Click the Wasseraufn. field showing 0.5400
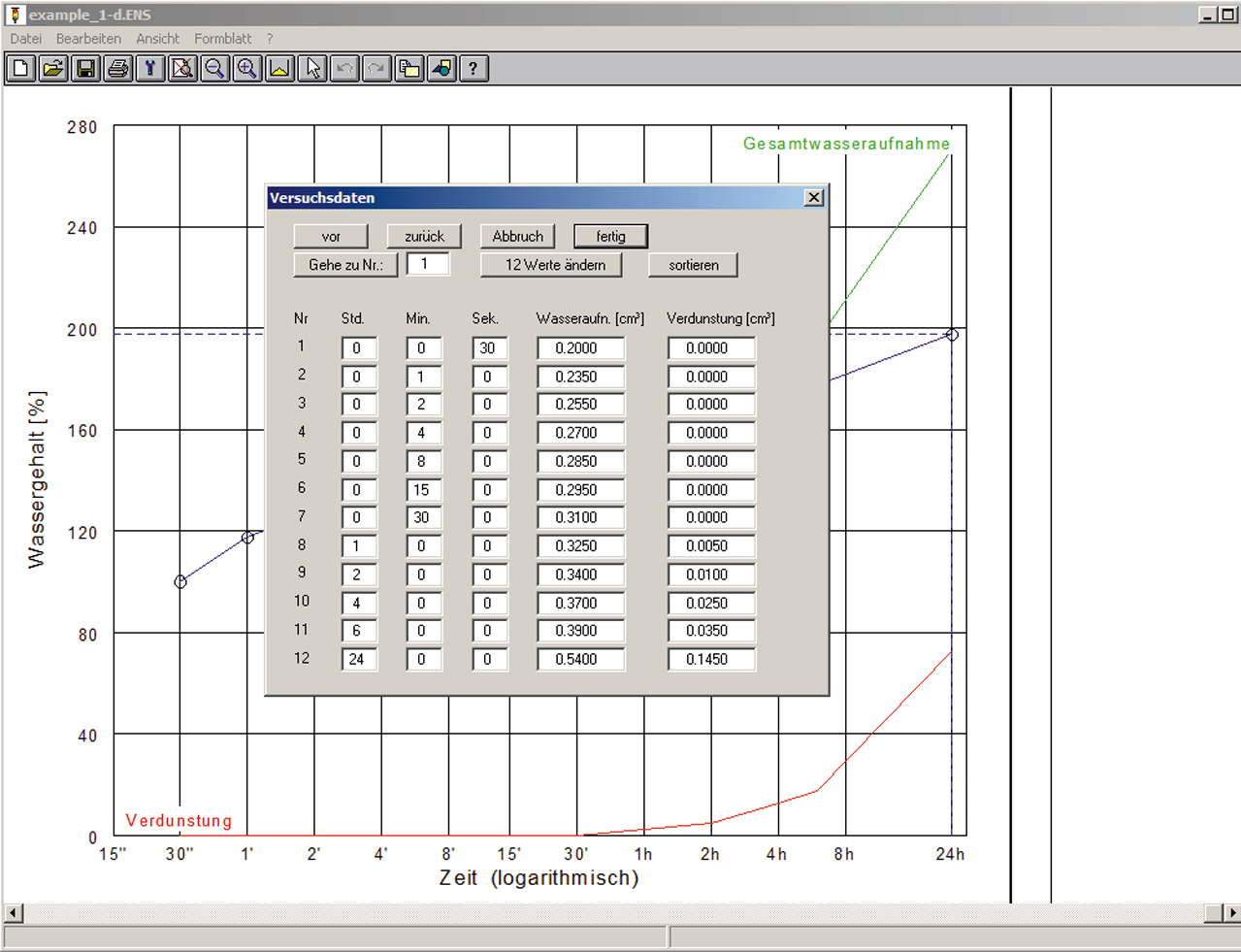The width and height of the screenshot is (1241, 952). click(x=580, y=660)
